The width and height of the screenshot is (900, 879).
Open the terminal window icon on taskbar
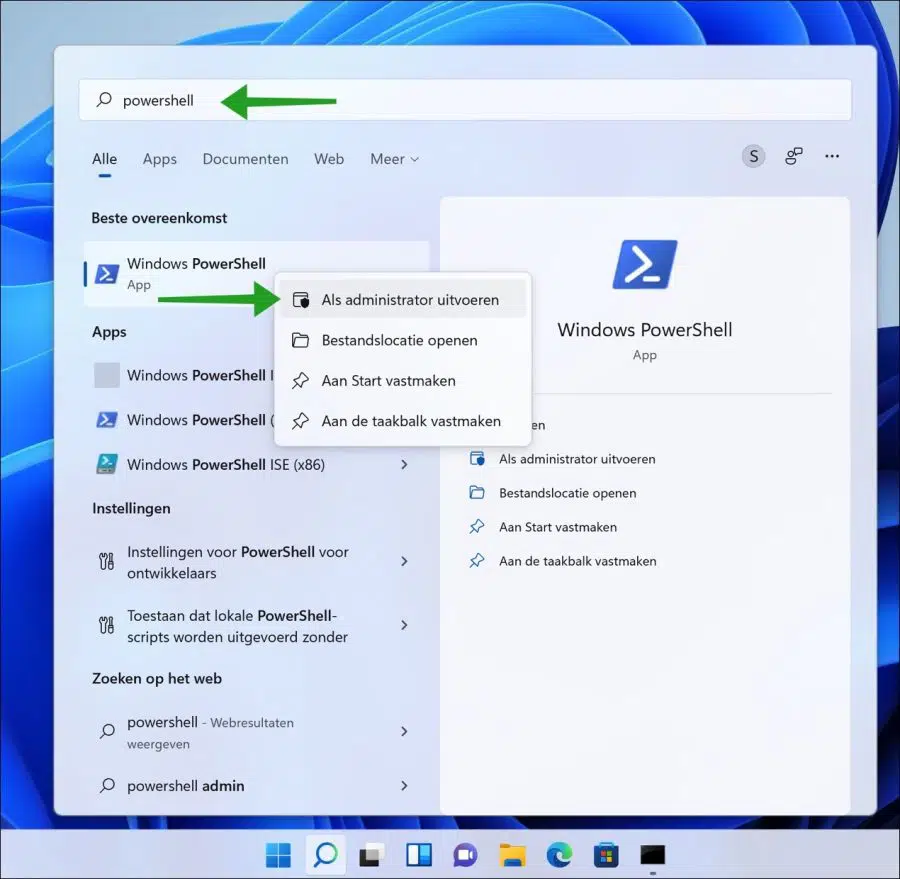pos(653,855)
